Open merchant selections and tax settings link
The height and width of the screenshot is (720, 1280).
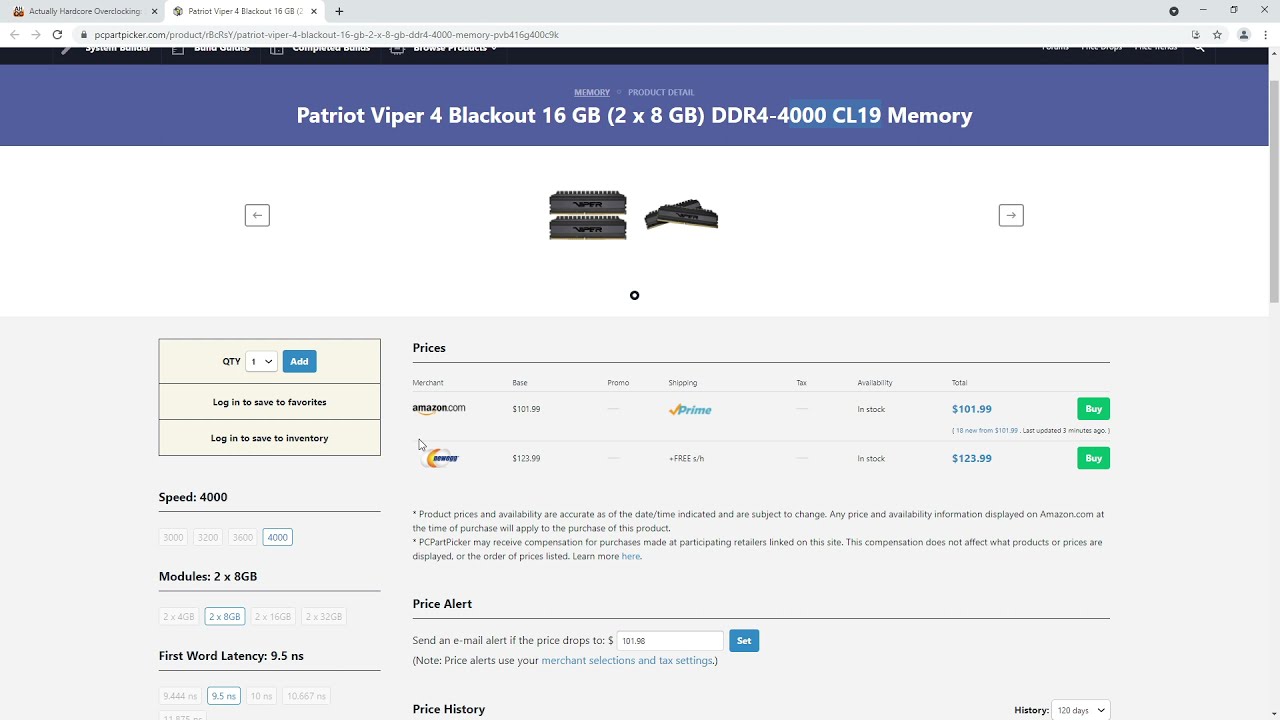[x=627, y=660]
